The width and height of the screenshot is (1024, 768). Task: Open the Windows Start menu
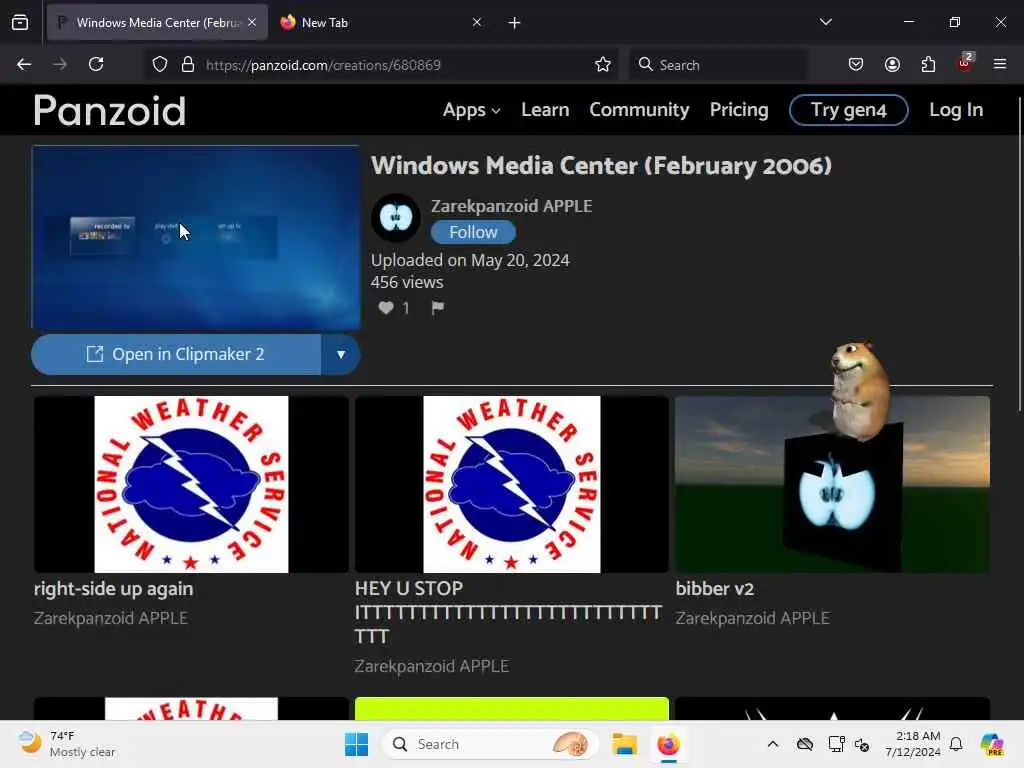357,744
